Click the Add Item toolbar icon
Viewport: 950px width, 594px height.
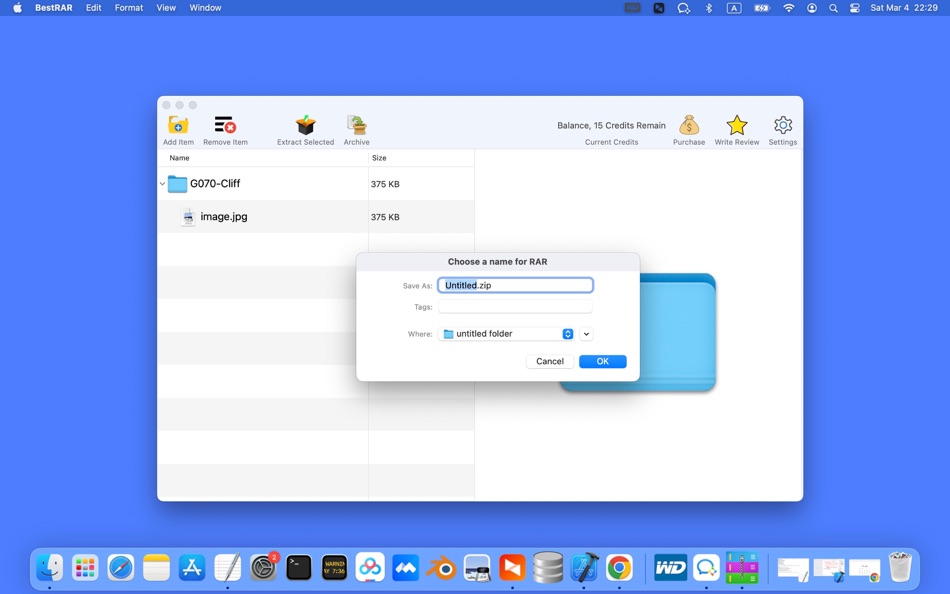point(178,126)
